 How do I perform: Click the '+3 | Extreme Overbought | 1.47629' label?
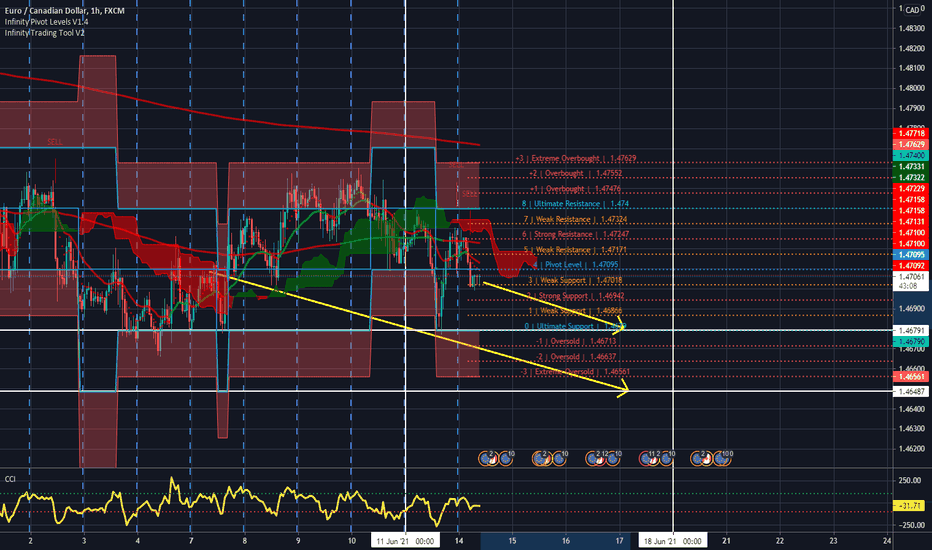pos(575,158)
